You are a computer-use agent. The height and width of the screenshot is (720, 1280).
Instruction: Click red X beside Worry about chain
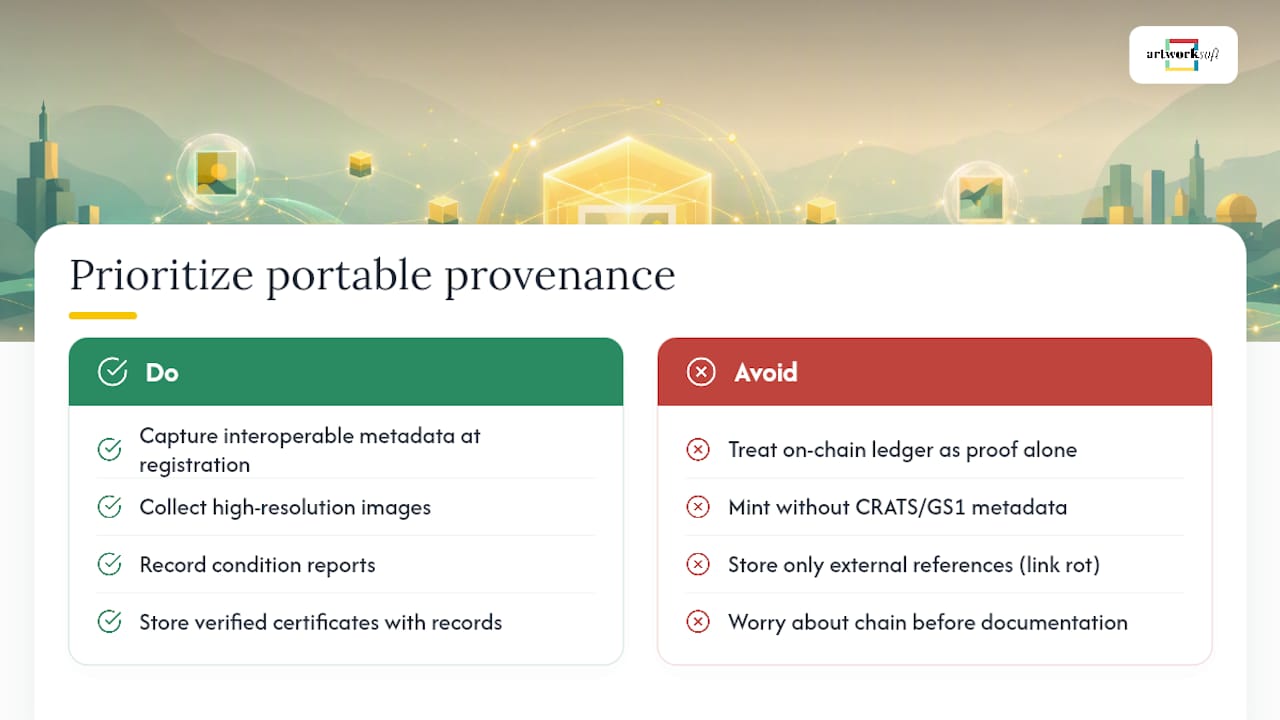(x=698, y=622)
